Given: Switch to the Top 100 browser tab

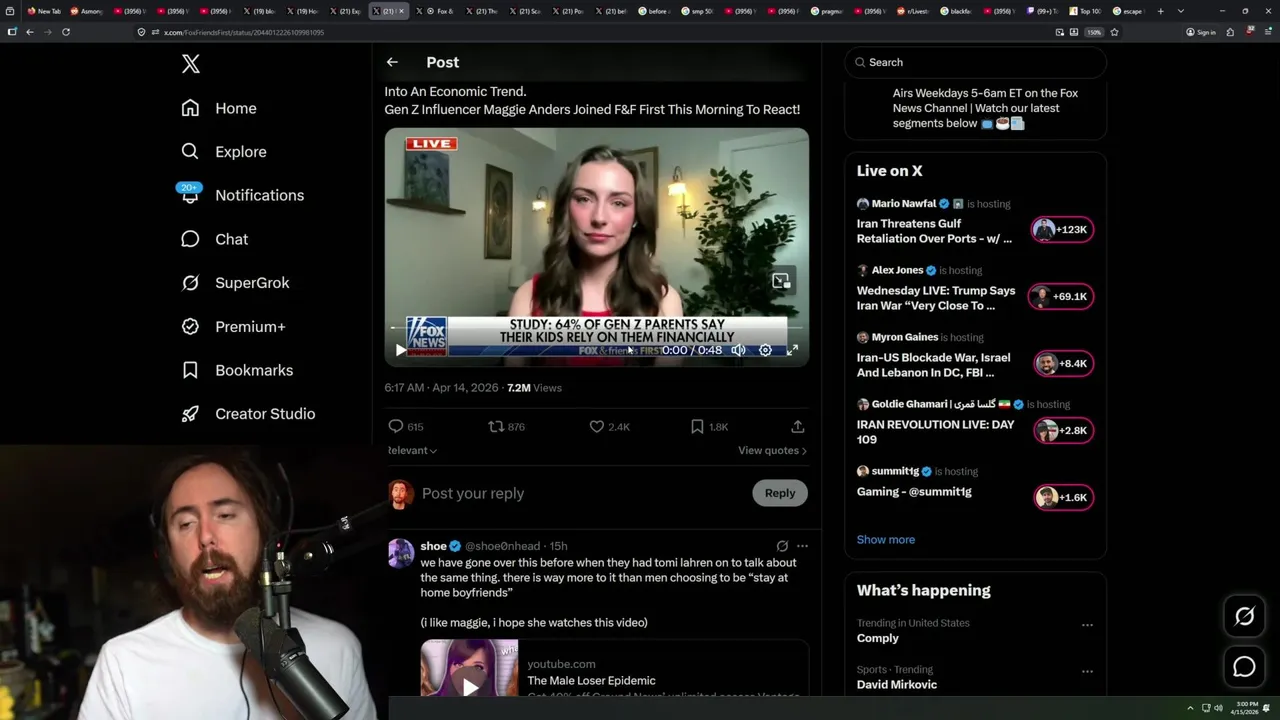Looking at the screenshot, I should (x=1086, y=11).
